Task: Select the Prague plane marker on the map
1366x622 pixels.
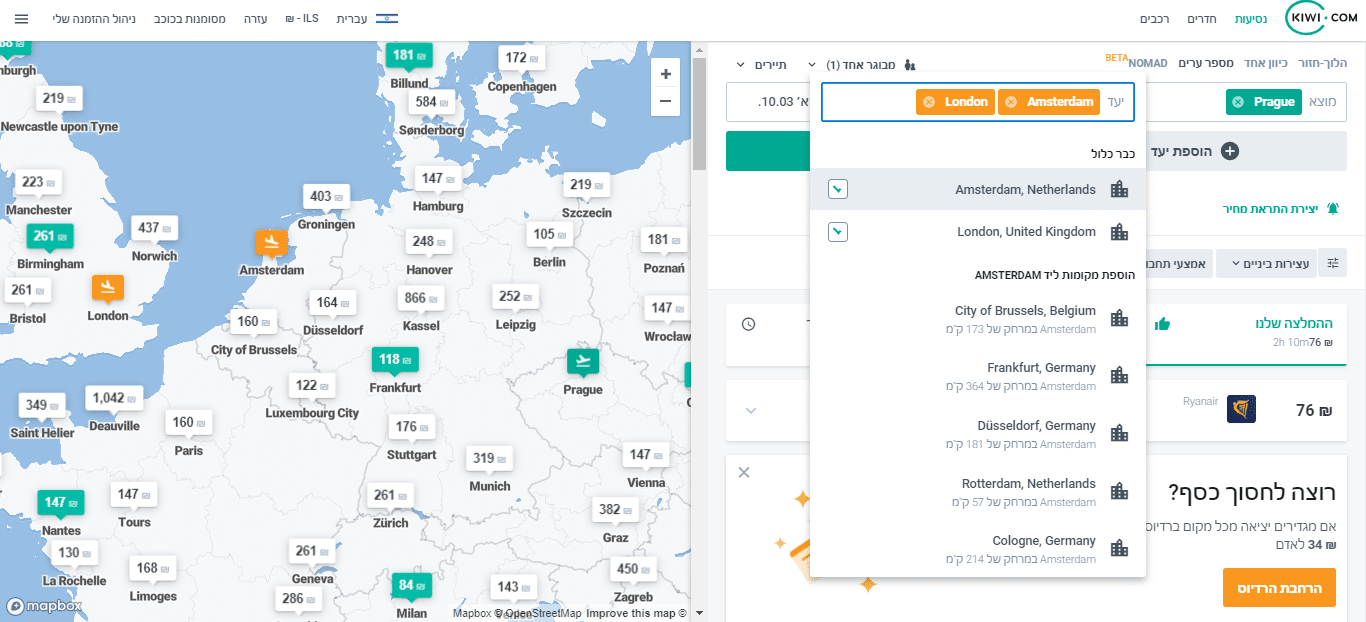Action: 582,361
